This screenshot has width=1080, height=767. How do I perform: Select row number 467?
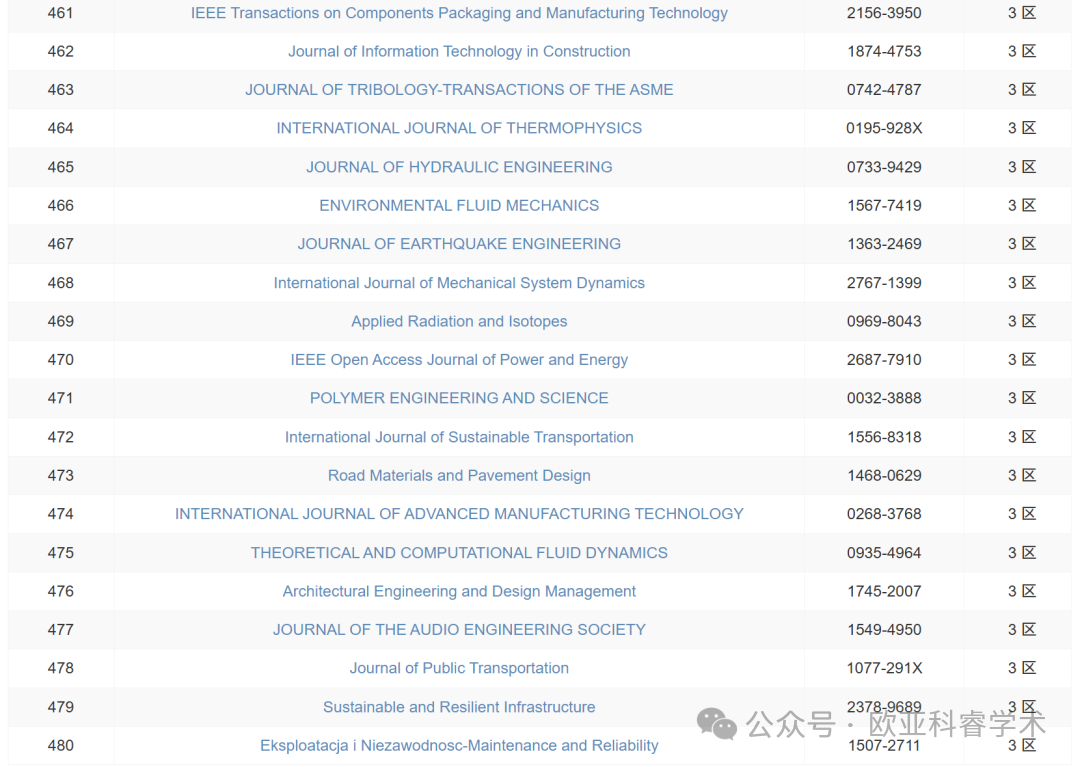click(61, 244)
